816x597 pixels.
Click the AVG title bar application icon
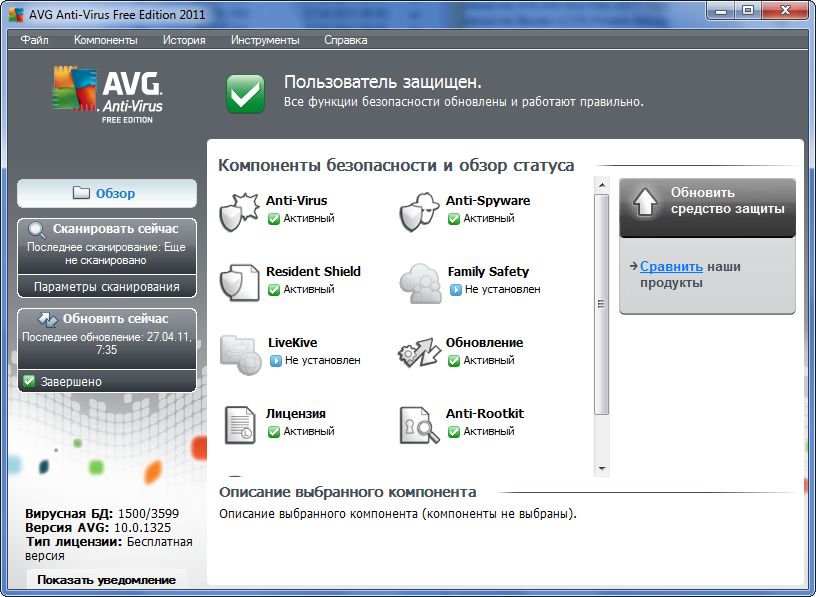click(x=16, y=14)
